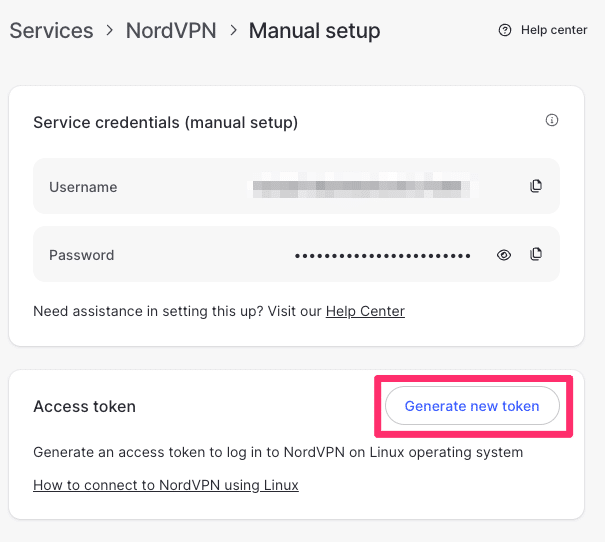
Task: Click chevron between Services and NordVPN
Action: 110,30
